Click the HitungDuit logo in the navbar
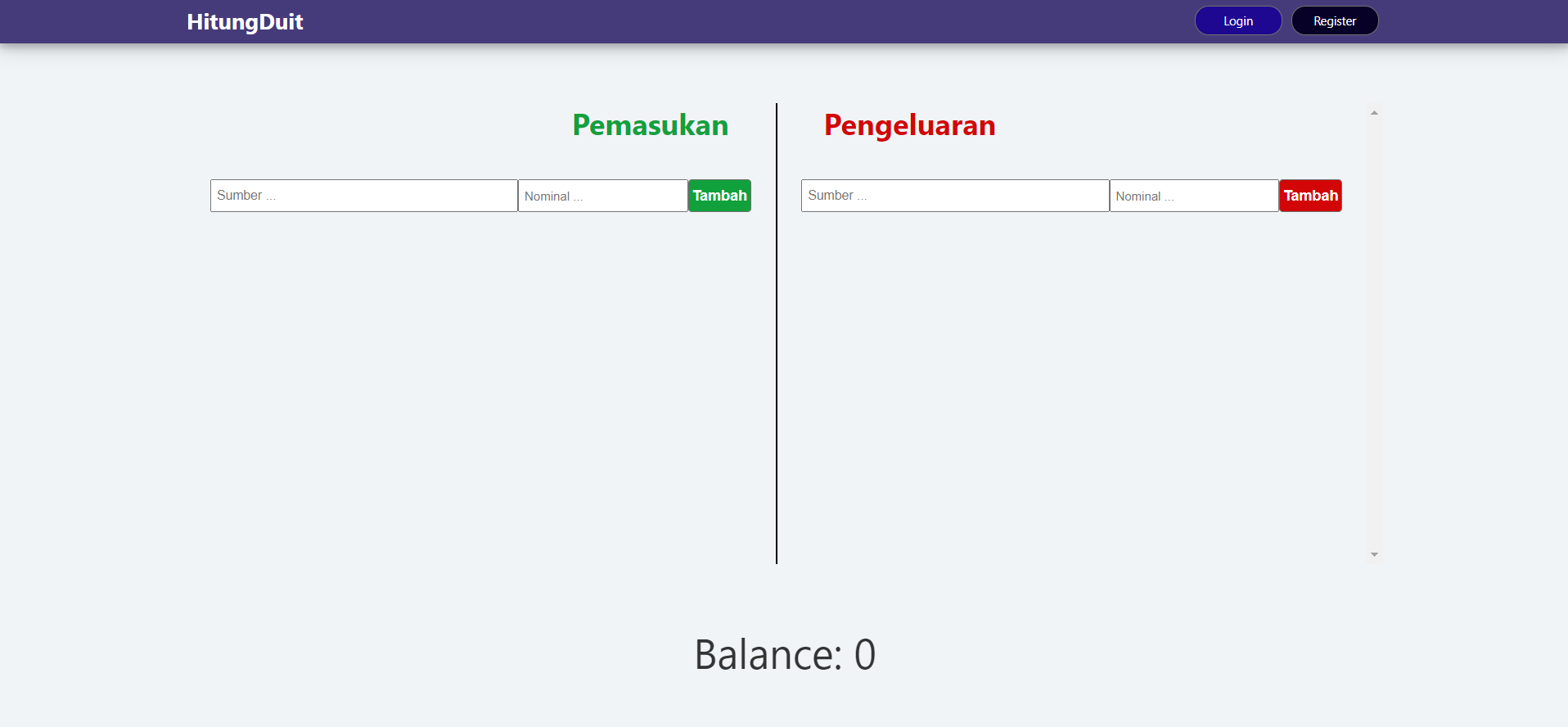 [x=245, y=22]
